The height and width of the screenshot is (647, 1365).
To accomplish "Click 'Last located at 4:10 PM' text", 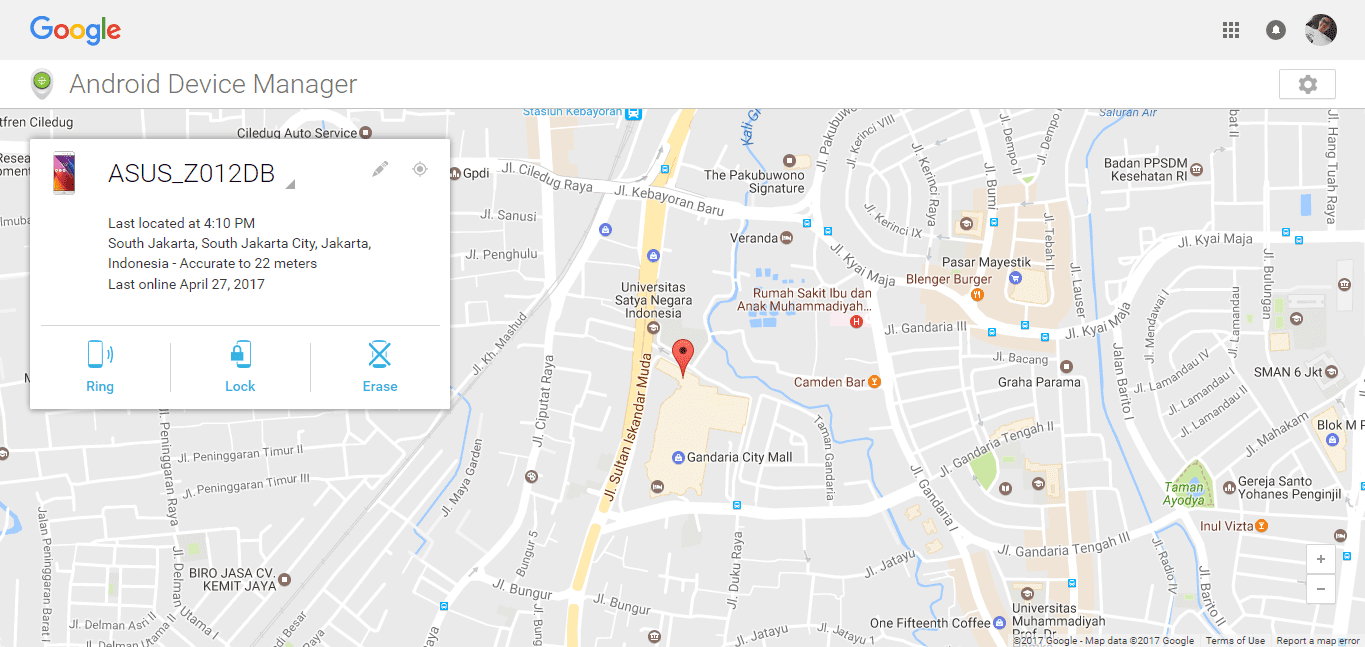I will (x=181, y=223).
